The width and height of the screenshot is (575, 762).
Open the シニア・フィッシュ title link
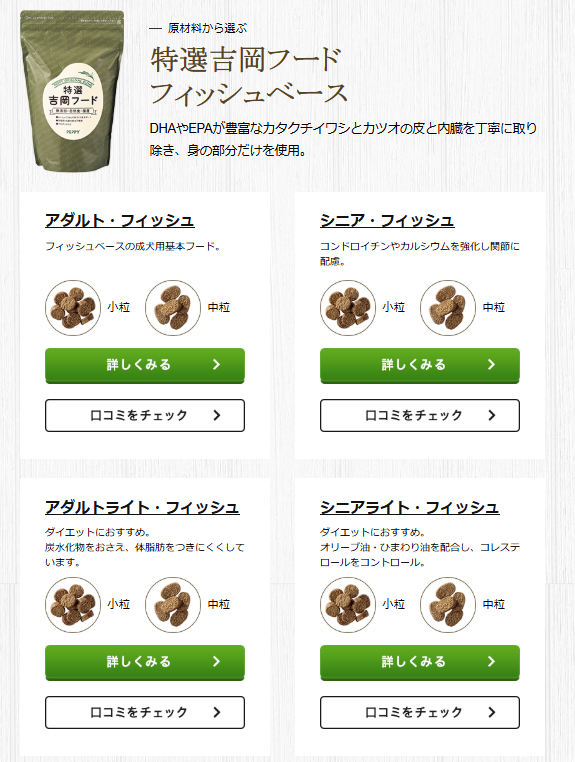[x=387, y=221]
